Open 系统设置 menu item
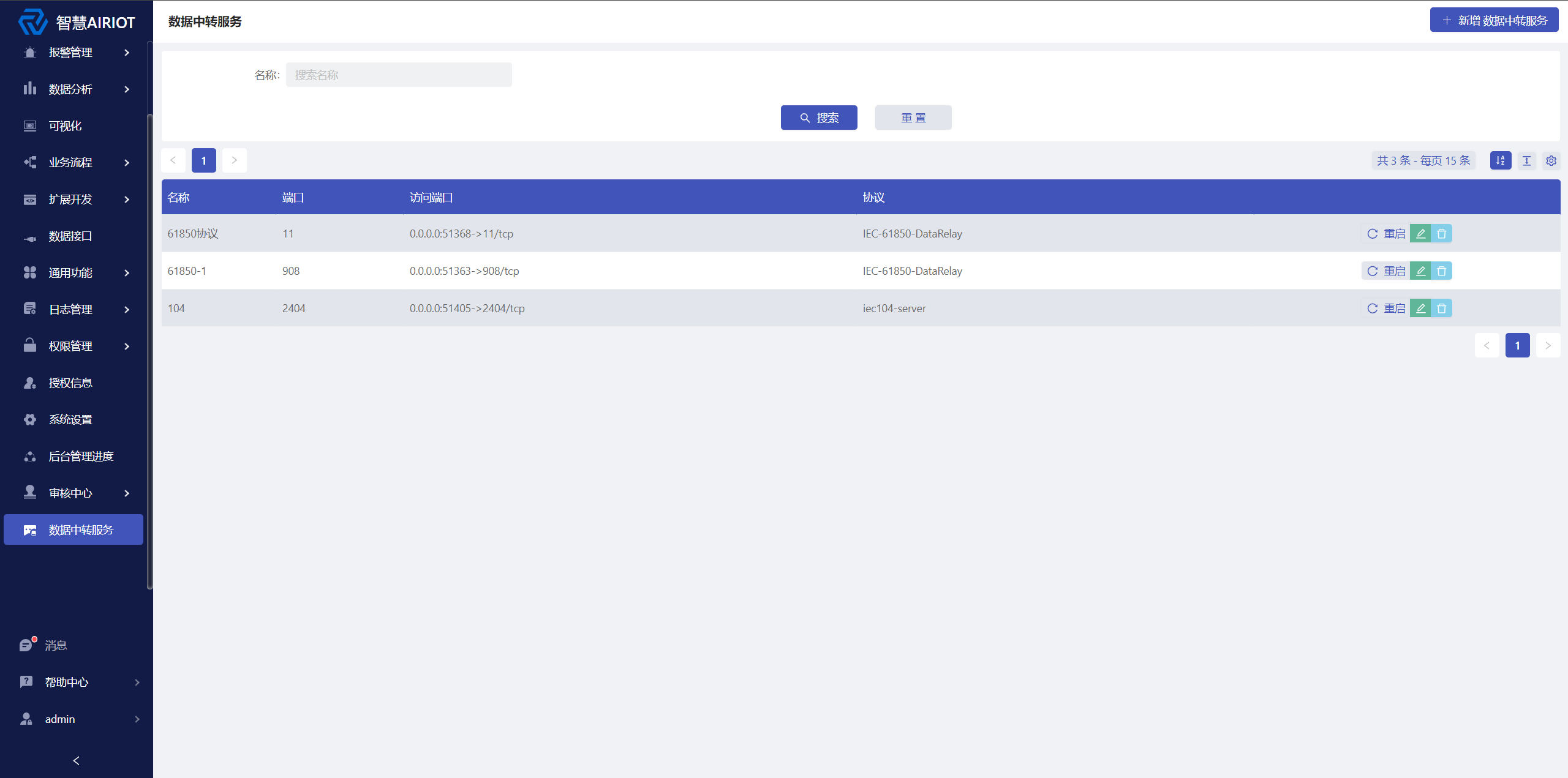Image resolution: width=1568 pixels, height=778 pixels. click(x=73, y=420)
